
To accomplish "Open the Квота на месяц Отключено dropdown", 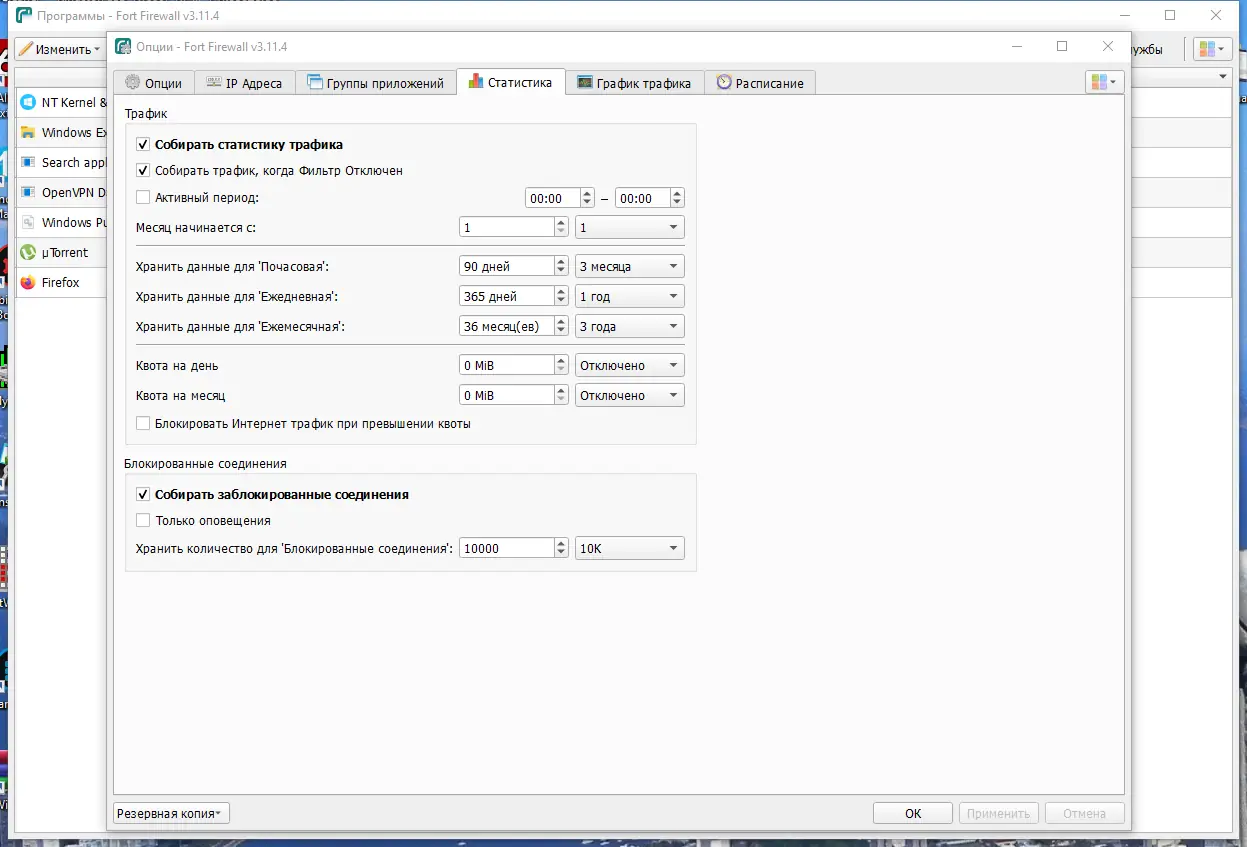I will click(x=630, y=396).
